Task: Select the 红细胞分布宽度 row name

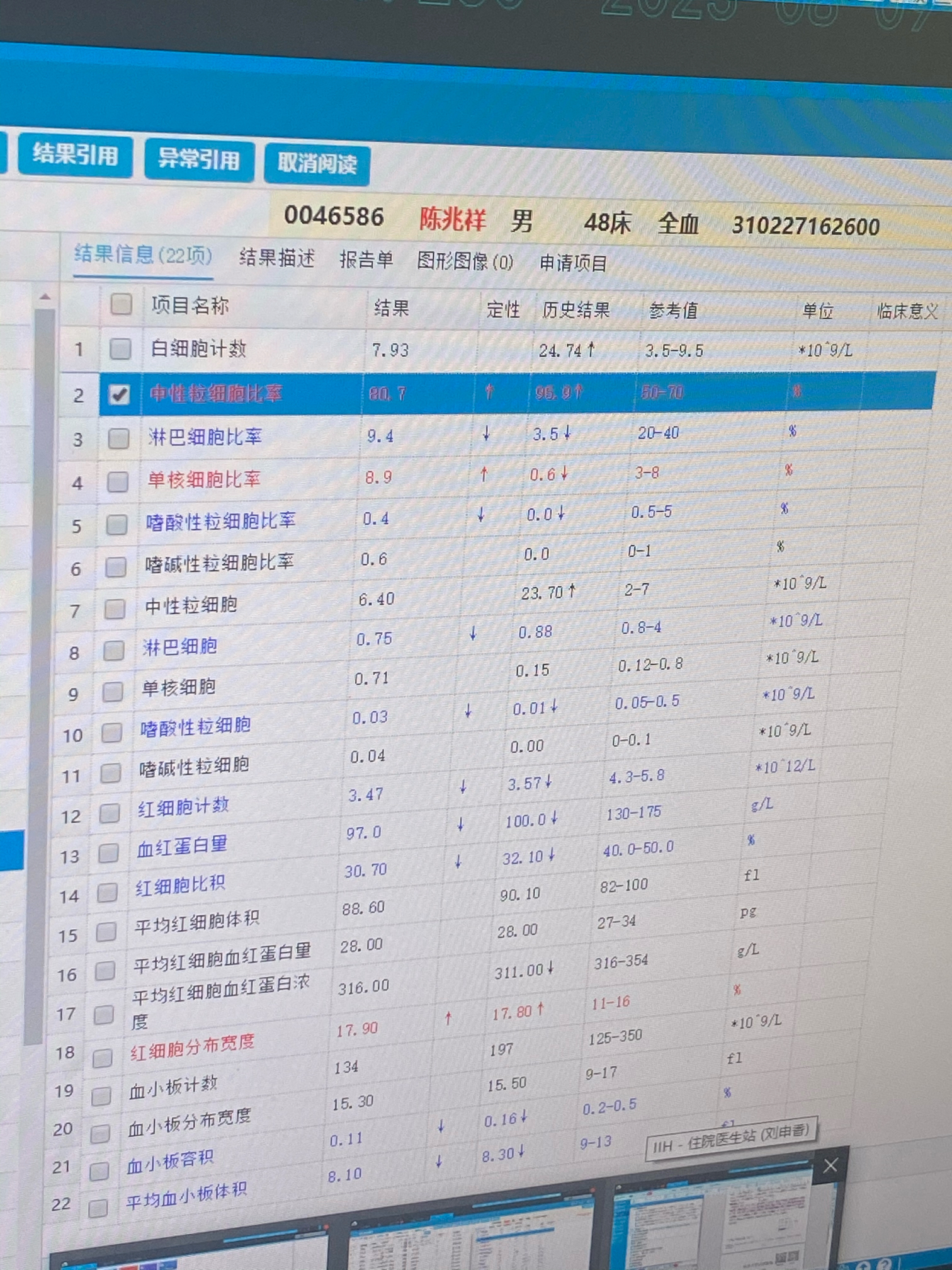Action: pyautogui.click(x=192, y=1047)
